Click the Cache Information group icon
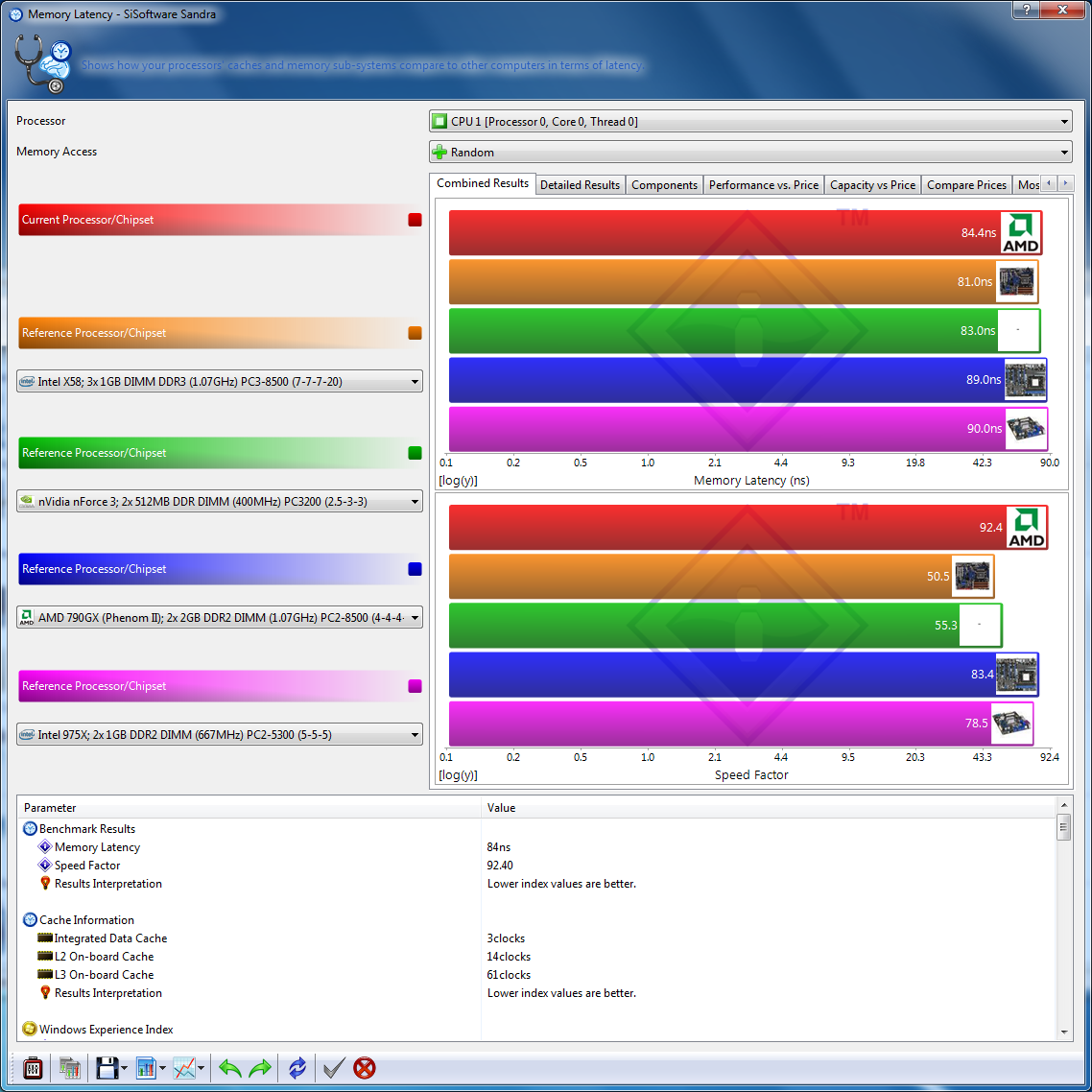1092x1092 pixels. coord(30,920)
